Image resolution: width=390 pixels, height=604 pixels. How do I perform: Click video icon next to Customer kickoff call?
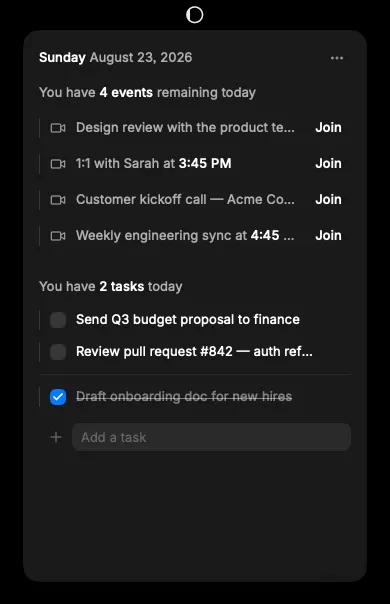click(x=58, y=200)
